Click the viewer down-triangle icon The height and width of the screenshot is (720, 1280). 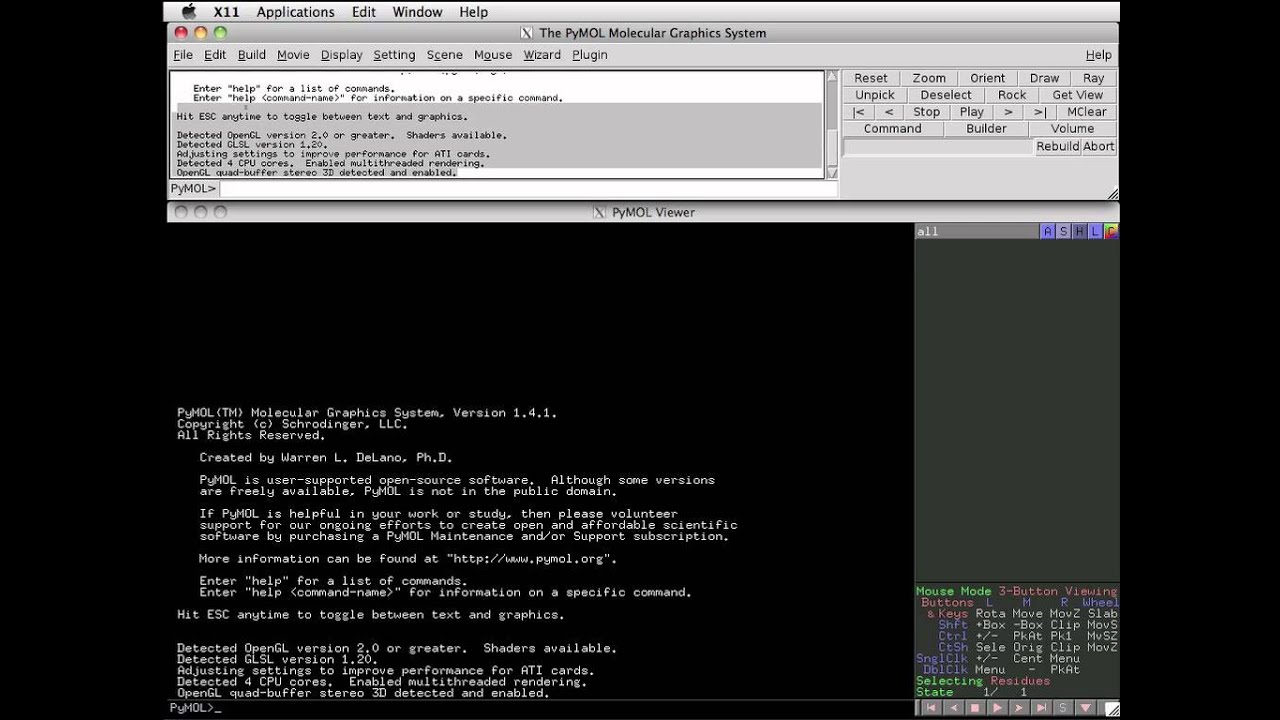coord(1085,708)
